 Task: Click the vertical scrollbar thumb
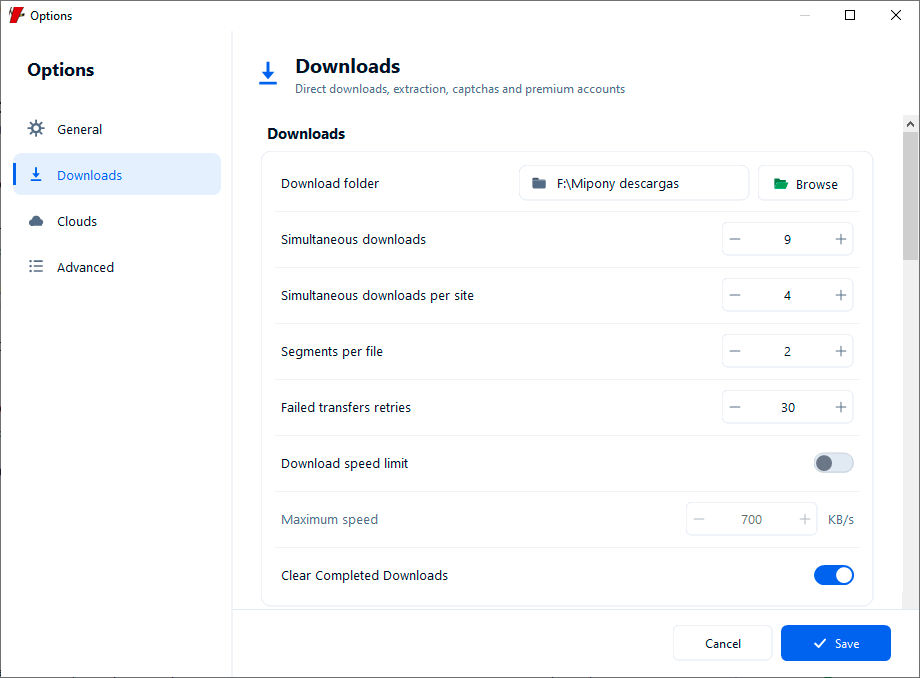pyautogui.click(x=910, y=196)
